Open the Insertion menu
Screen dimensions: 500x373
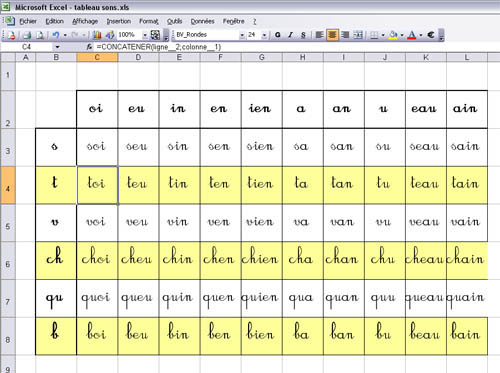click(119, 21)
